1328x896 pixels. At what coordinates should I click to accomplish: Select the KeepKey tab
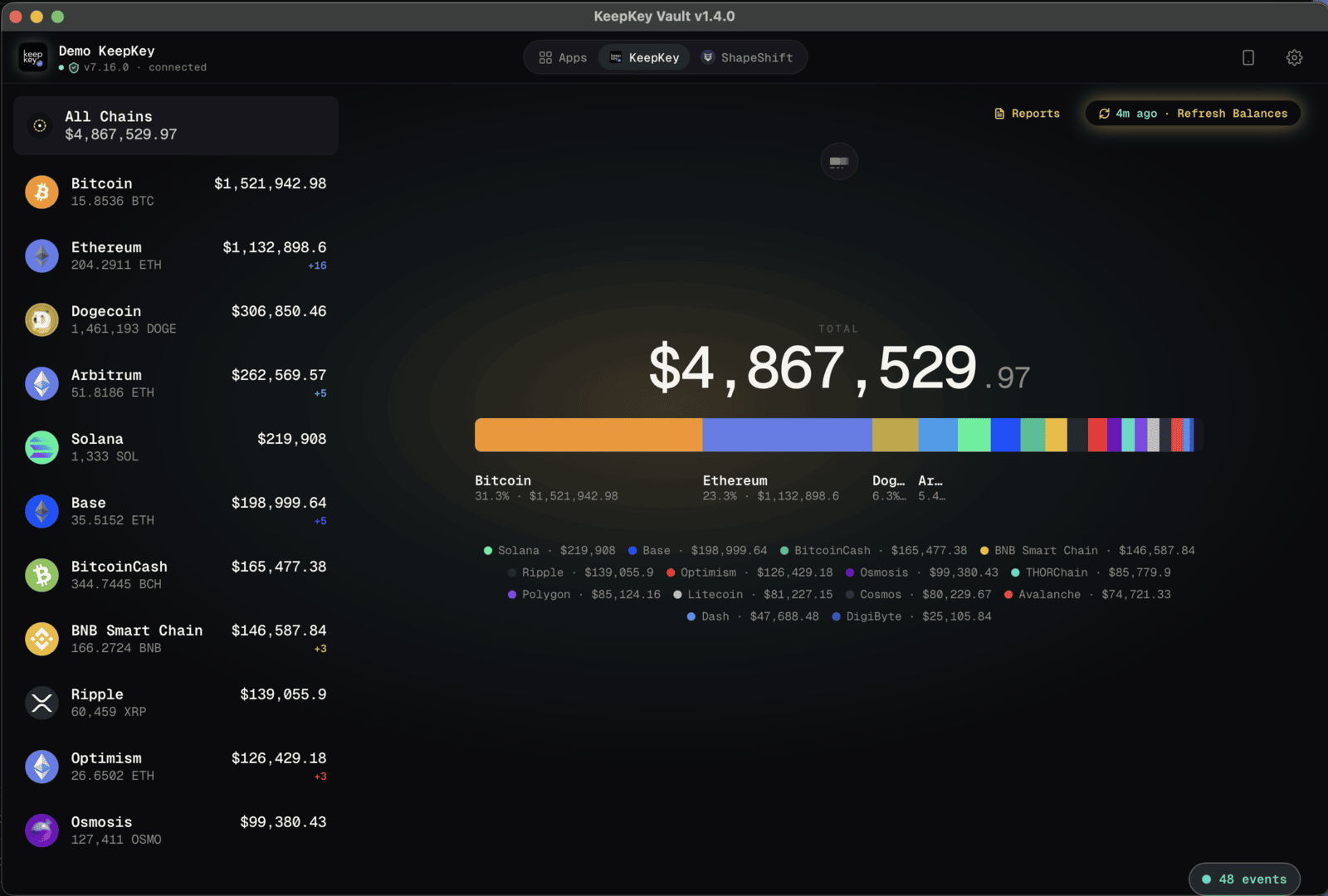click(x=644, y=57)
